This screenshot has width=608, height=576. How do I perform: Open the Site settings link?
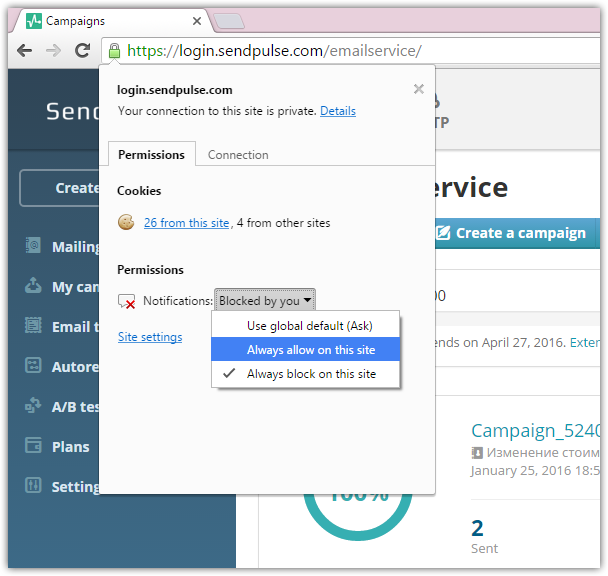150,337
